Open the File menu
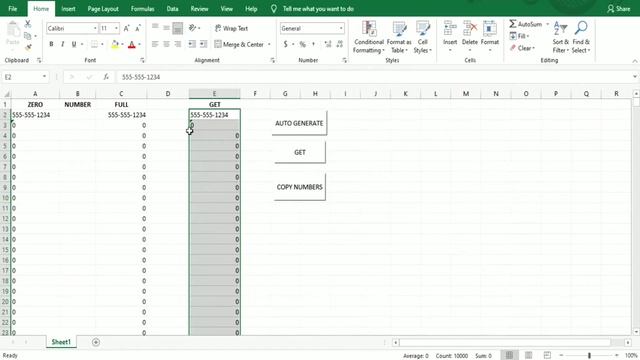Screen dimensions: 640x360 click(x=13, y=9)
